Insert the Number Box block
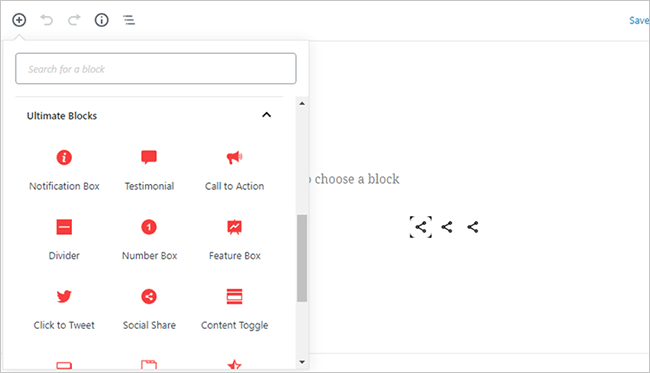The height and width of the screenshot is (373, 650). [x=149, y=240]
